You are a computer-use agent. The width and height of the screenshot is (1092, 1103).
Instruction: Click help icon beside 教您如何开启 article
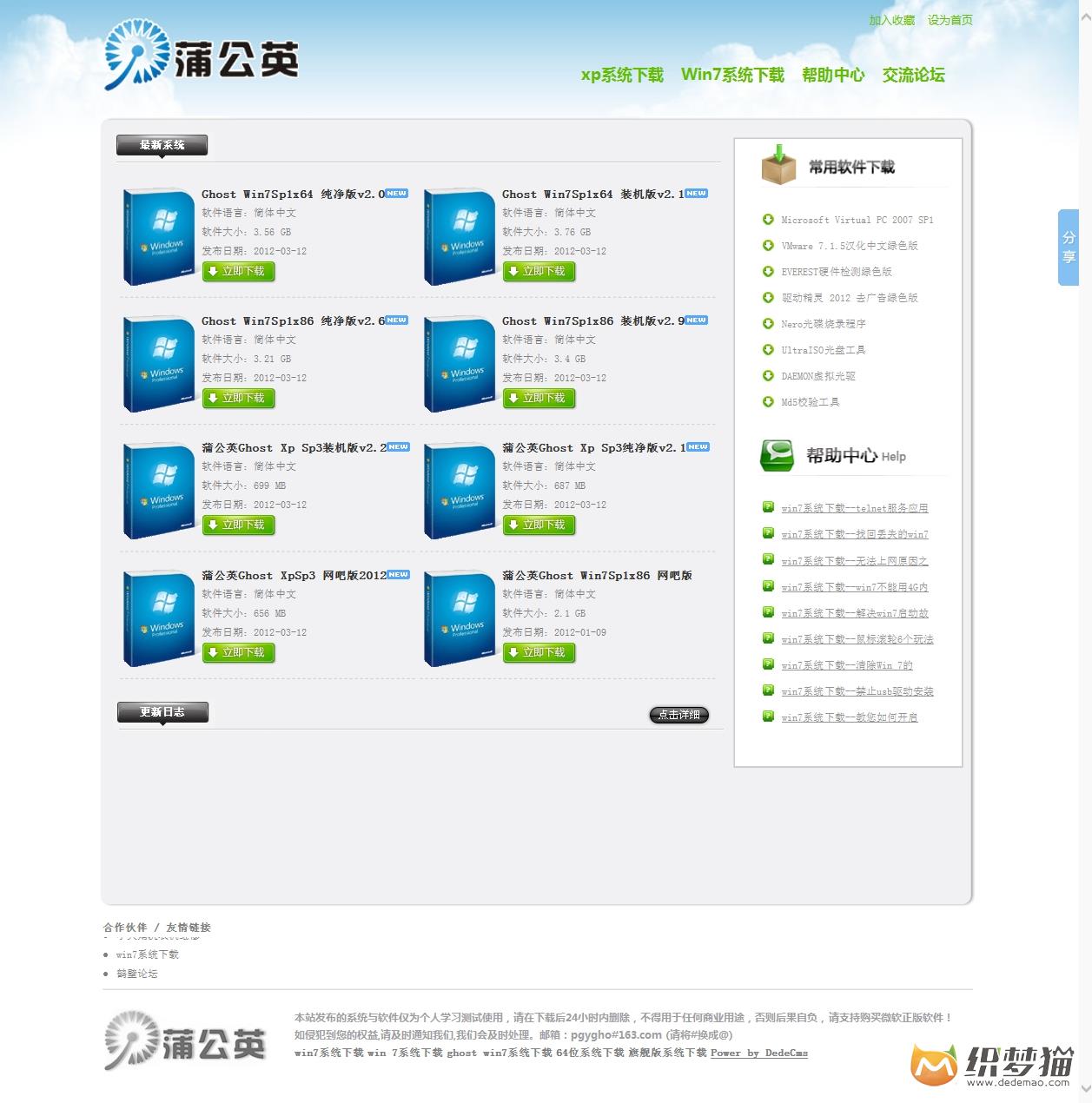(768, 717)
